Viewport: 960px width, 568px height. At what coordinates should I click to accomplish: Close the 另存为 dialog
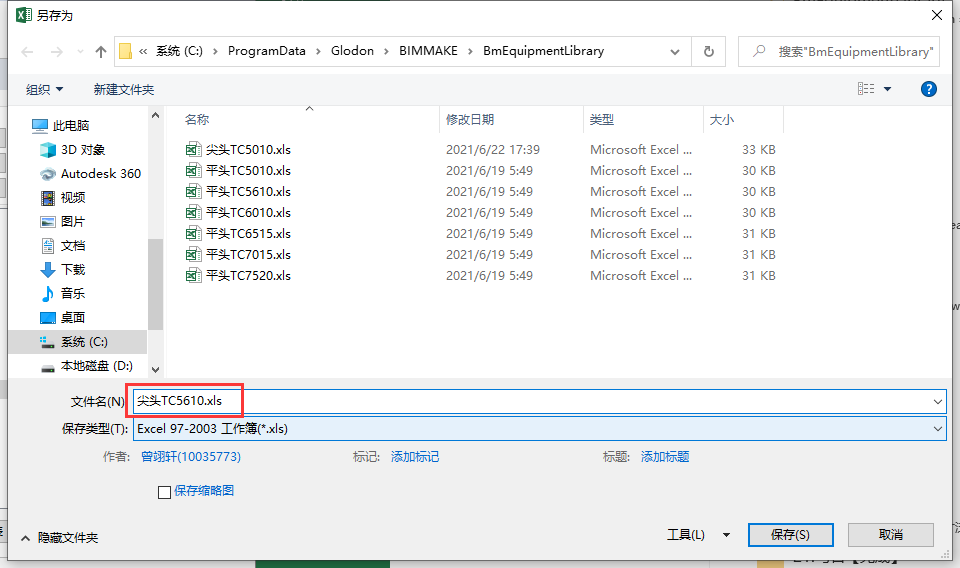(937, 15)
